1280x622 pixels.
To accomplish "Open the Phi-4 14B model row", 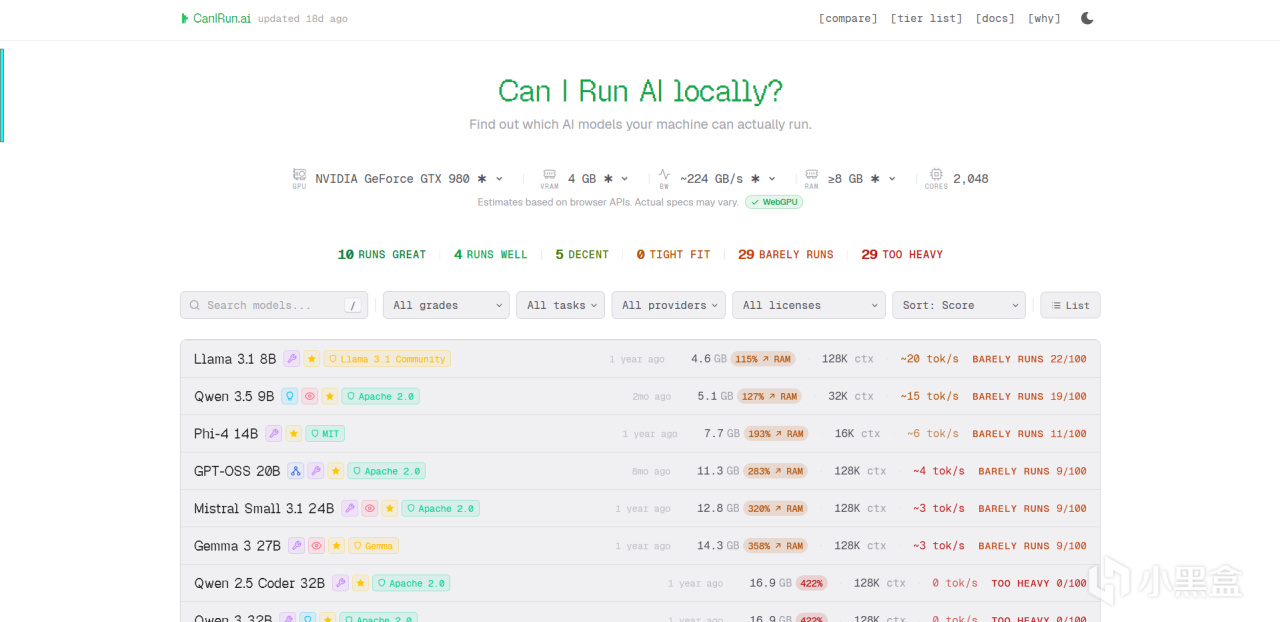I will click(640, 433).
